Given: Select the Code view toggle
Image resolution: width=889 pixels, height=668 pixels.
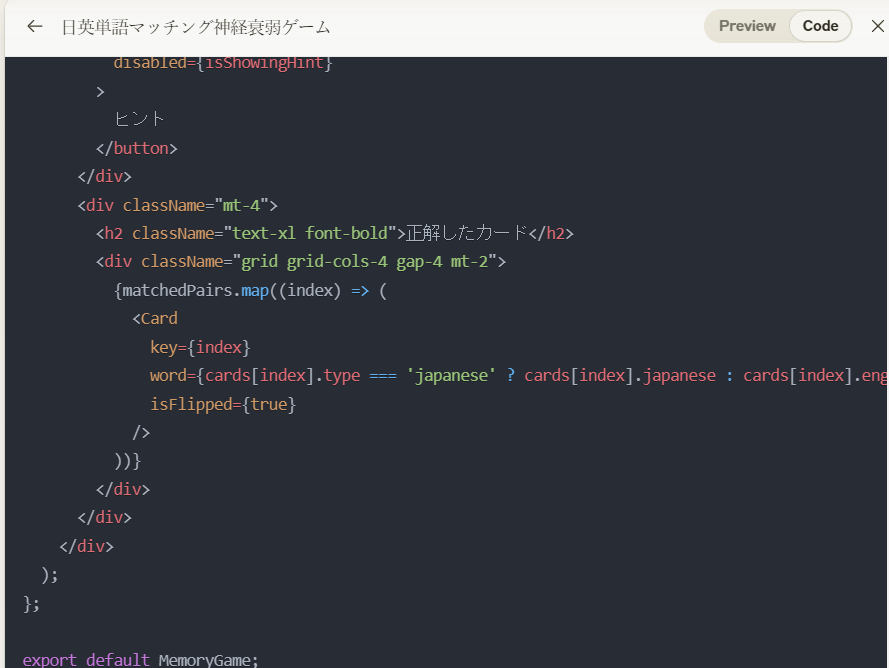Looking at the screenshot, I should pyautogui.click(x=820, y=26).
